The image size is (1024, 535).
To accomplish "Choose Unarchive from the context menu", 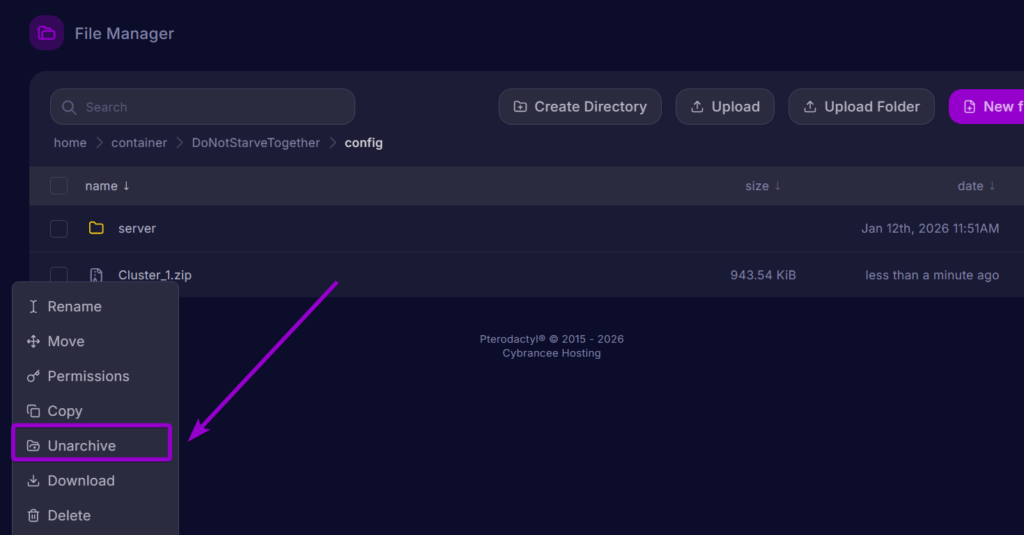I will (x=82, y=446).
